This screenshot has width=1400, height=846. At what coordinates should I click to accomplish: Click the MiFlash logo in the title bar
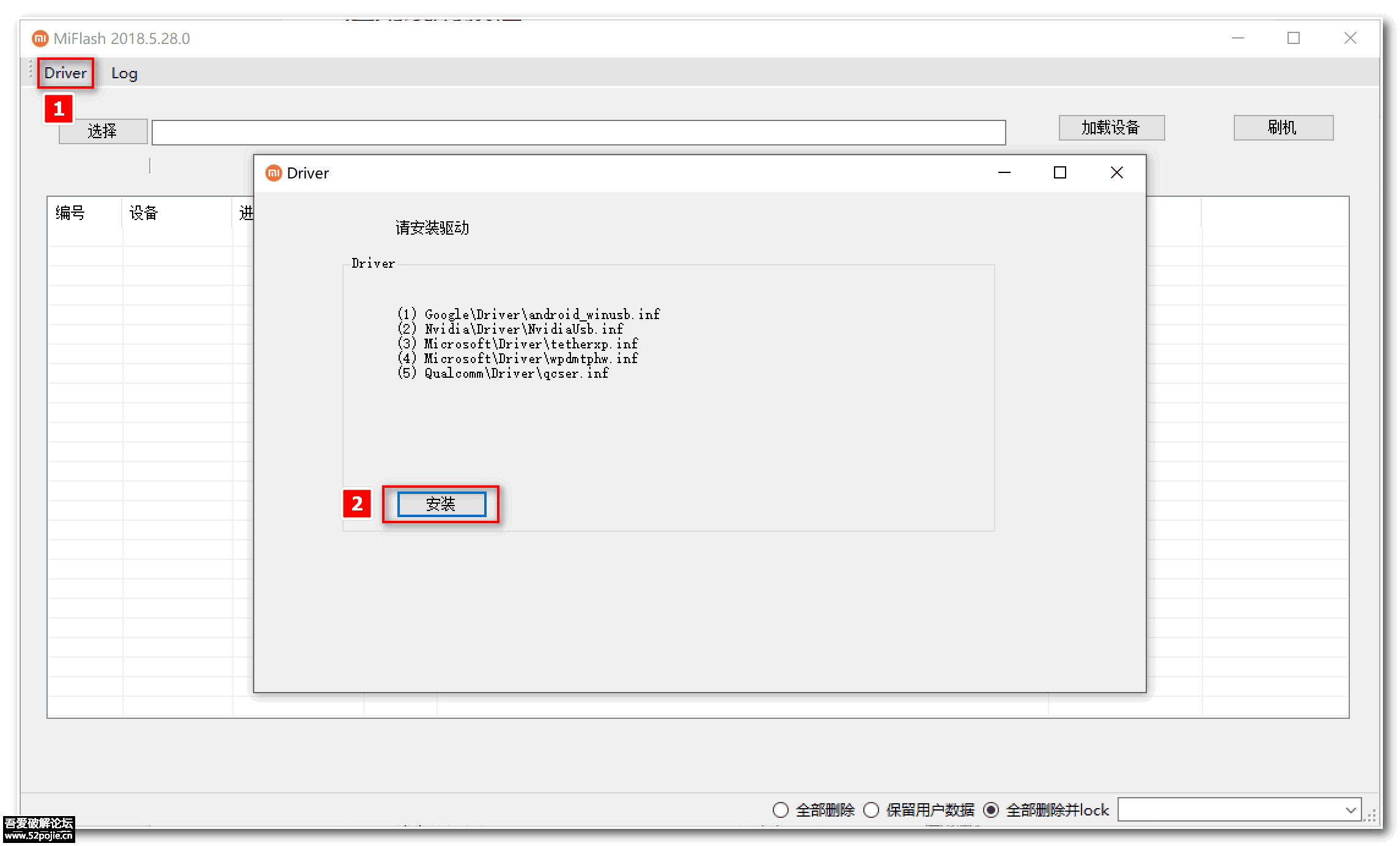click(x=40, y=38)
